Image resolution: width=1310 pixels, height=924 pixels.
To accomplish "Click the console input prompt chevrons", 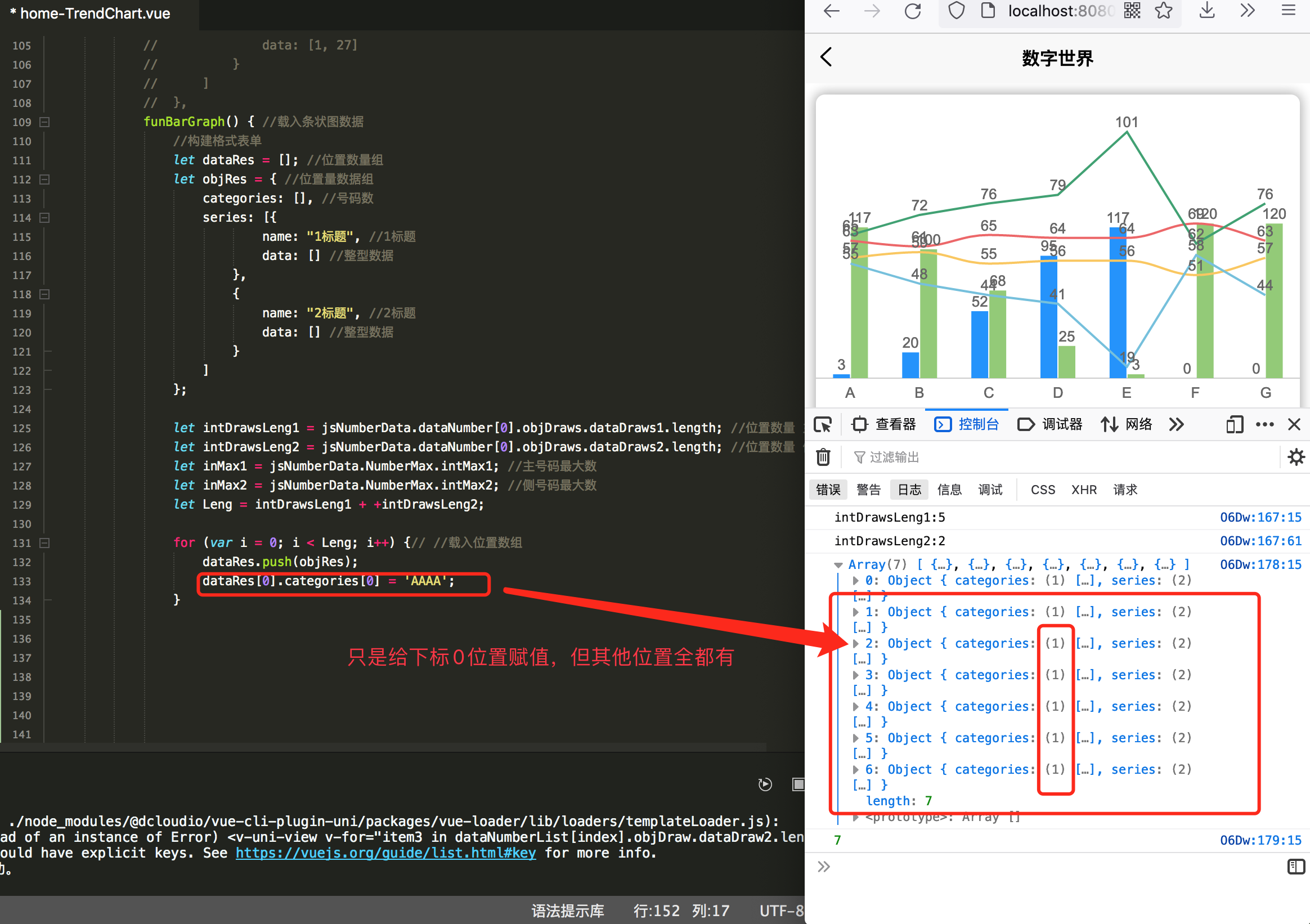I will [823, 867].
